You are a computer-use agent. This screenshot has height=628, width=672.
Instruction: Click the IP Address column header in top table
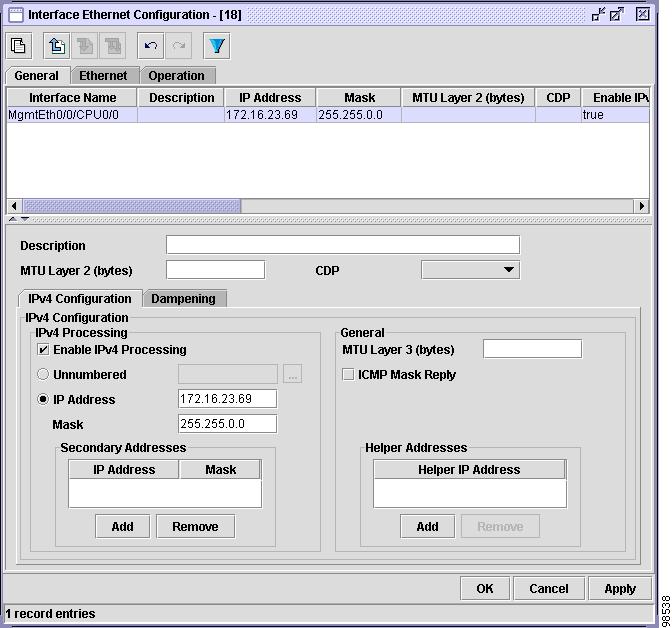tap(270, 98)
